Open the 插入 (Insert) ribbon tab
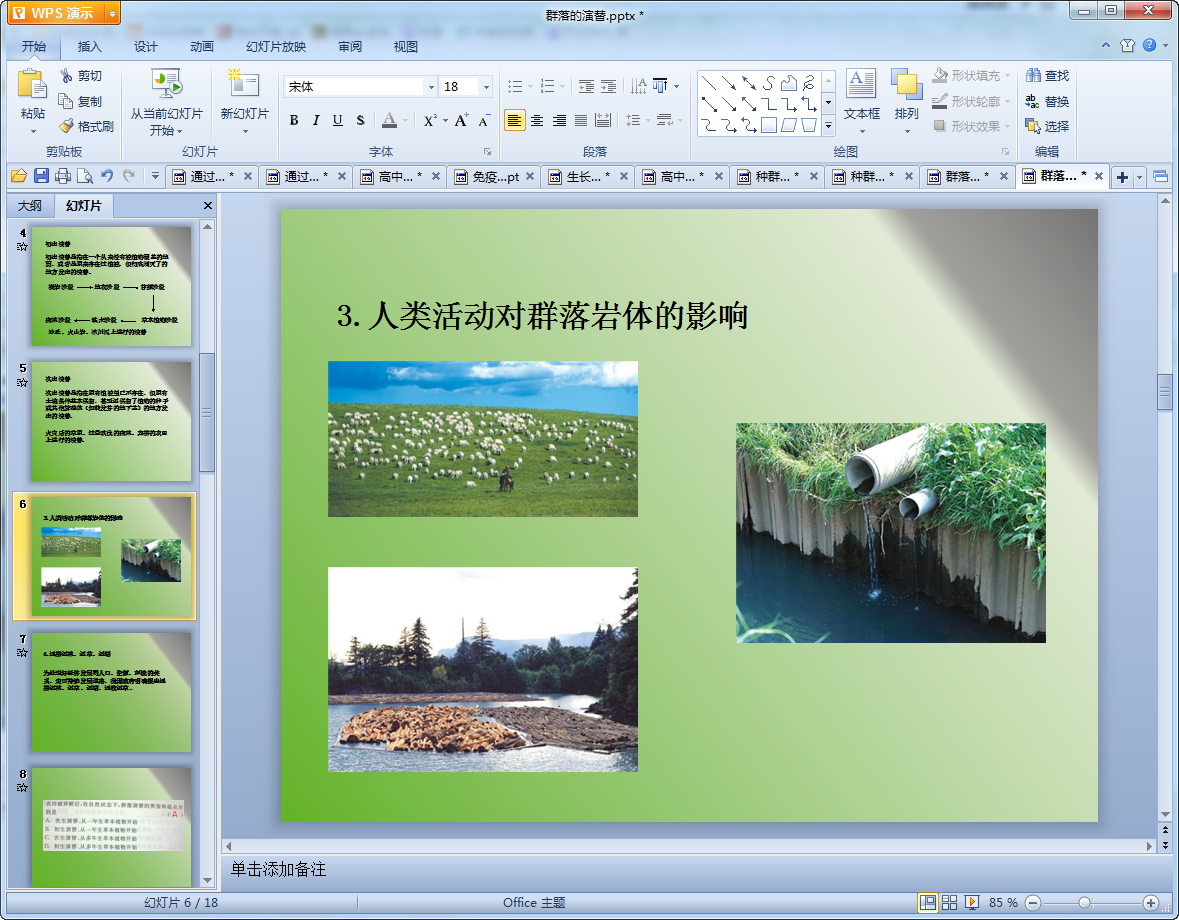 90,47
